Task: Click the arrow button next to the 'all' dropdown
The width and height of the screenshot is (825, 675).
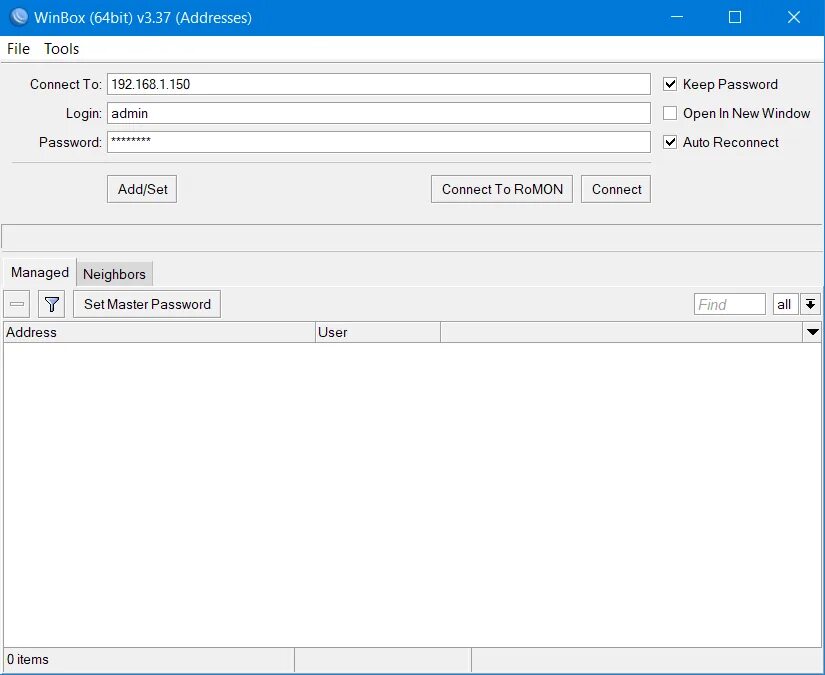Action: (810, 304)
